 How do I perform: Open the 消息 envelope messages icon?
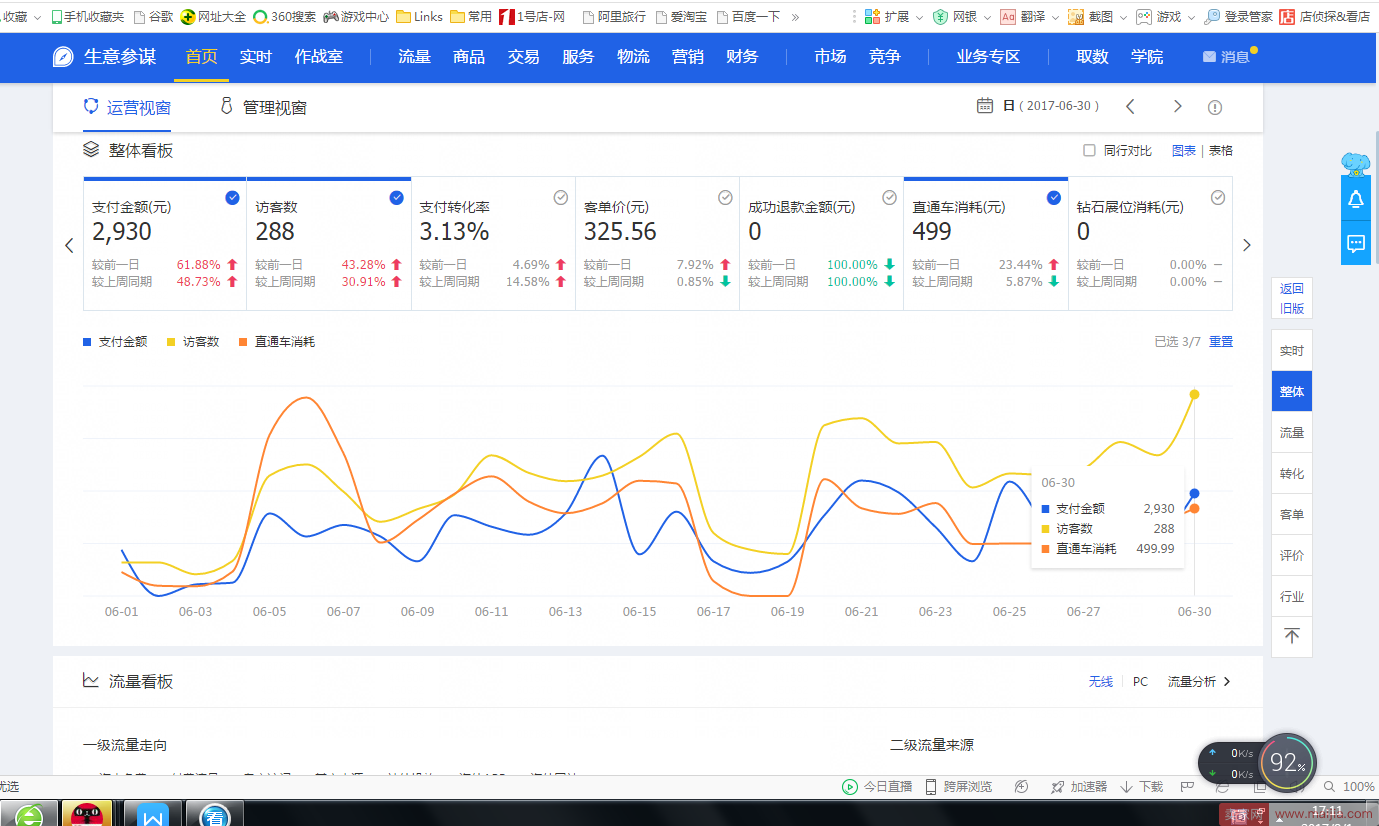[x=1210, y=57]
